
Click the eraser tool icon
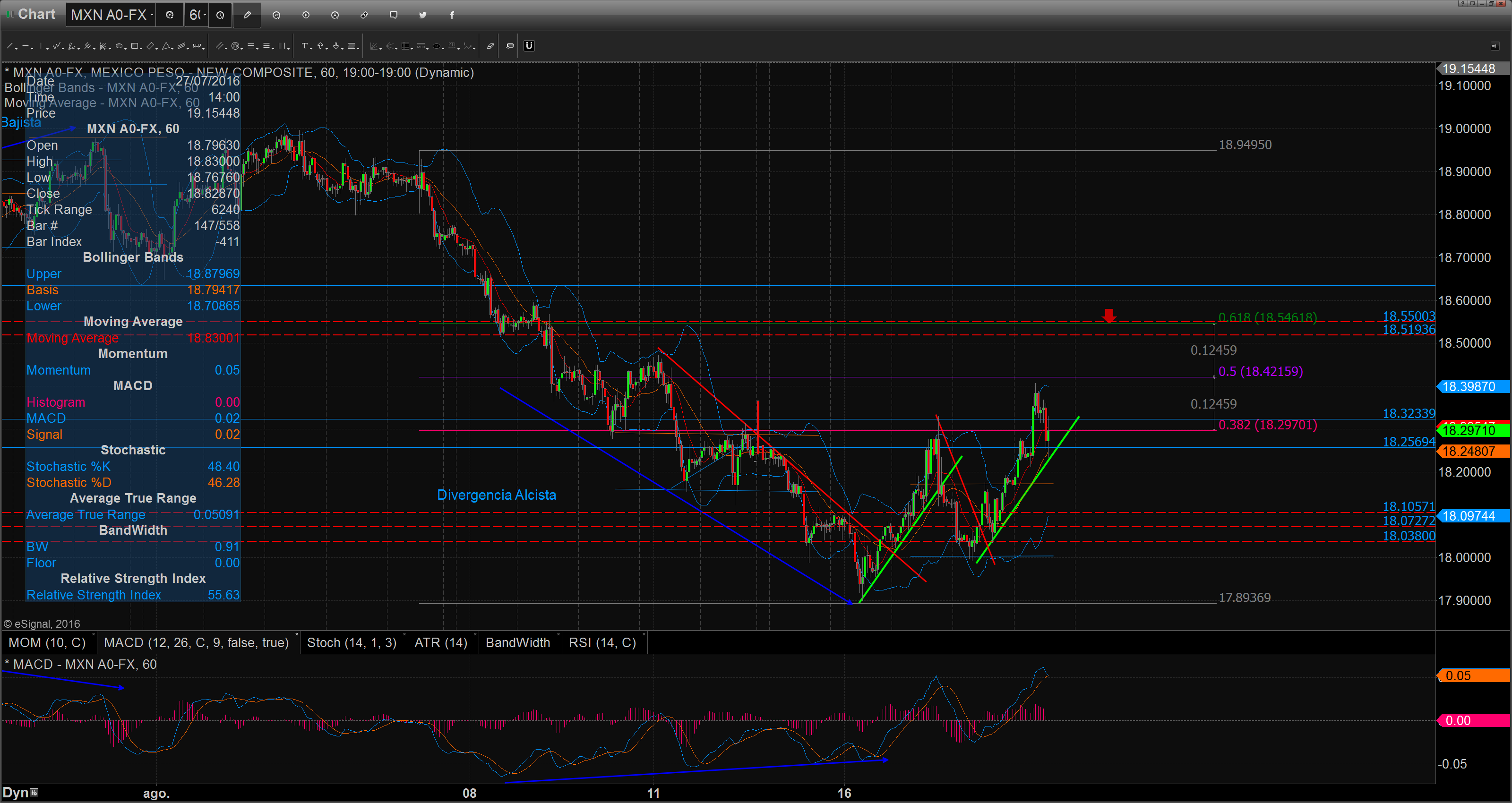[491, 46]
